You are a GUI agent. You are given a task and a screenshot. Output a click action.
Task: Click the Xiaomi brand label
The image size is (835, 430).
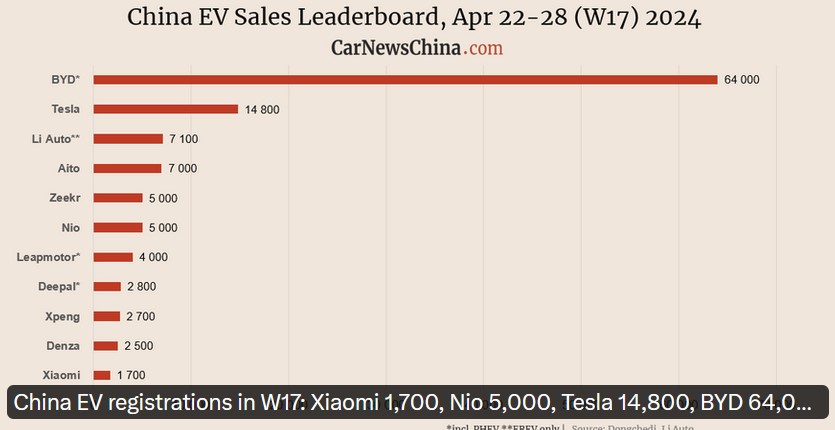click(x=62, y=375)
